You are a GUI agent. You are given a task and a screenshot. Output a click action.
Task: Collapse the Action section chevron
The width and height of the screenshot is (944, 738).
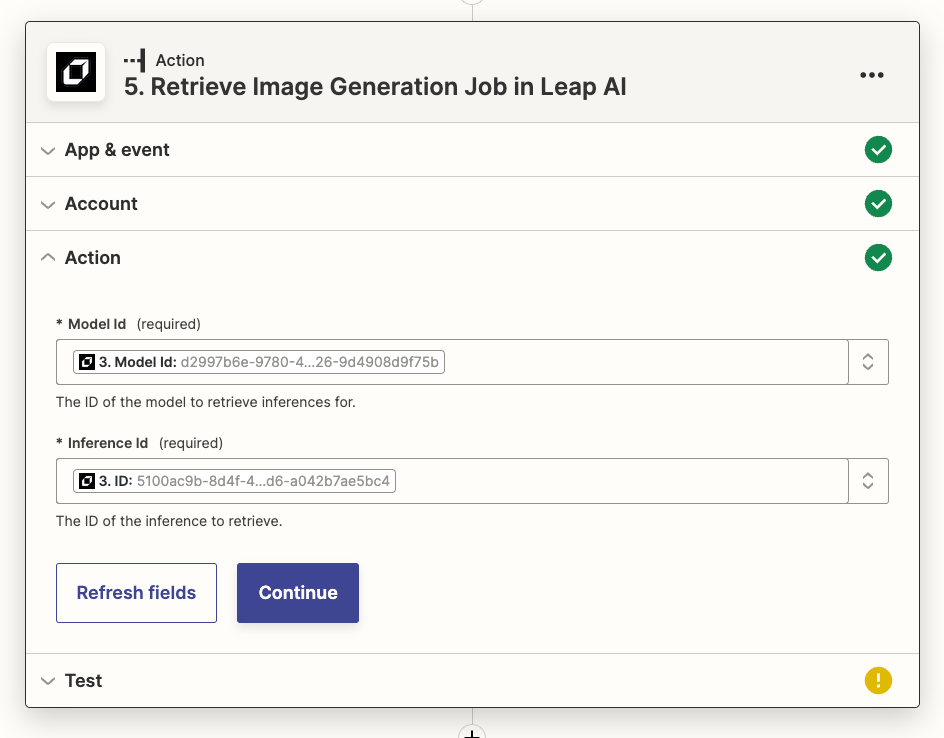pyautogui.click(x=47, y=258)
